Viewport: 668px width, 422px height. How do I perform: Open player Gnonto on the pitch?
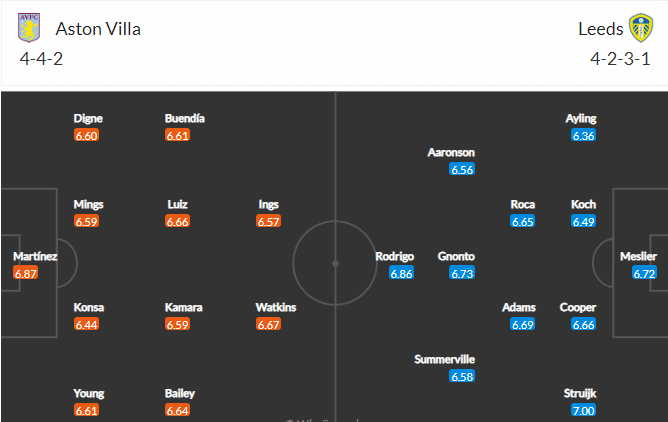(x=456, y=256)
